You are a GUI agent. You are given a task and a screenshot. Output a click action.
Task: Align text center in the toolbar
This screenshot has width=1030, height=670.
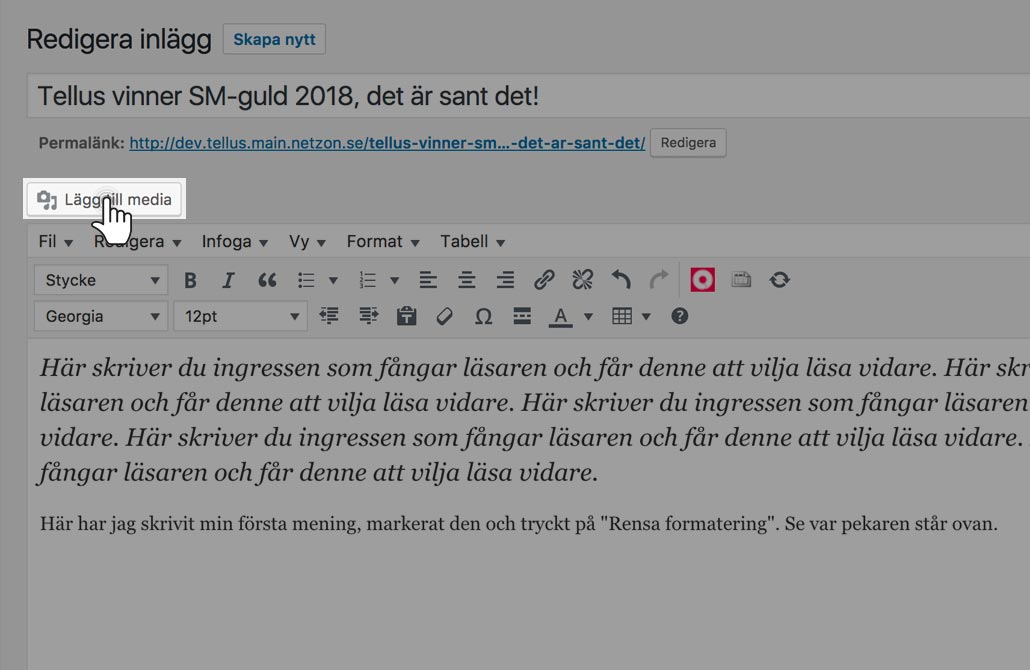(x=466, y=280)
